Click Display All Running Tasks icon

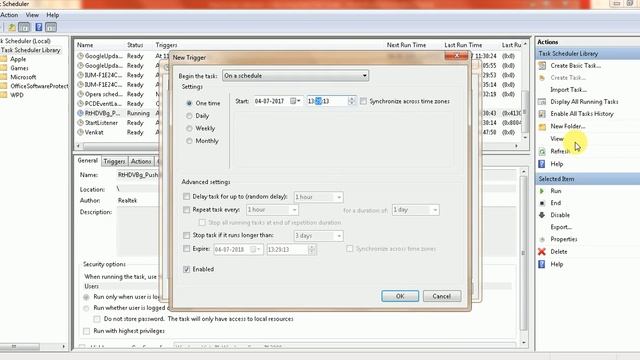[542, 102]
